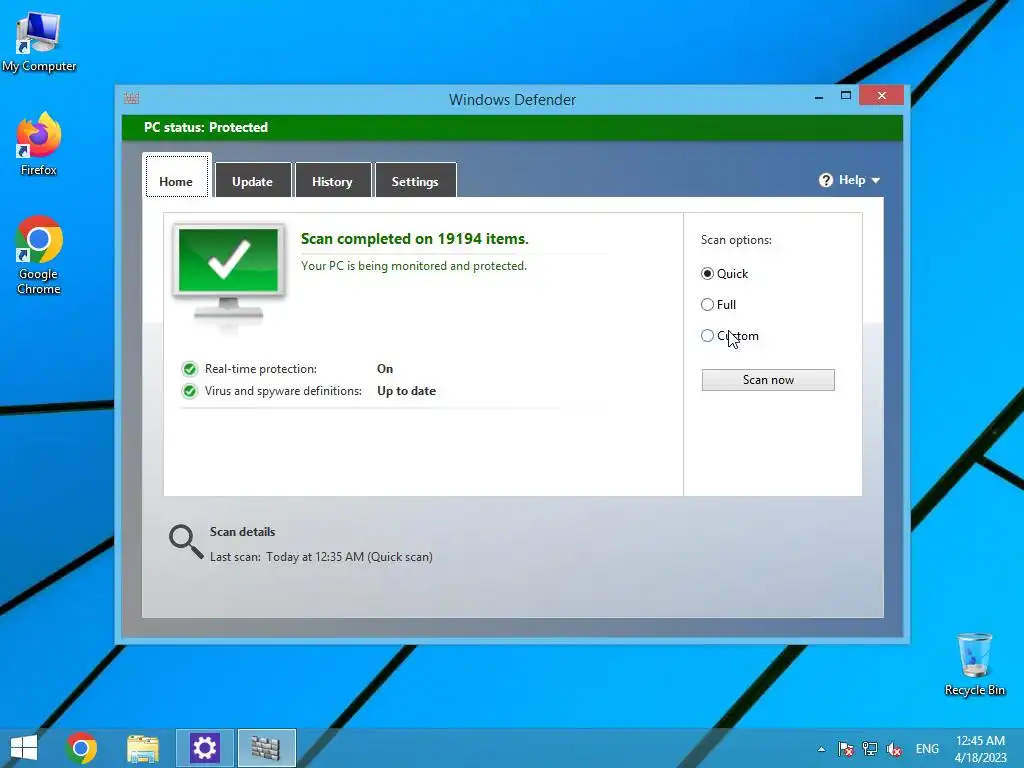
Task: Open the taskbar clock and date
Action: tap(980, 749)
